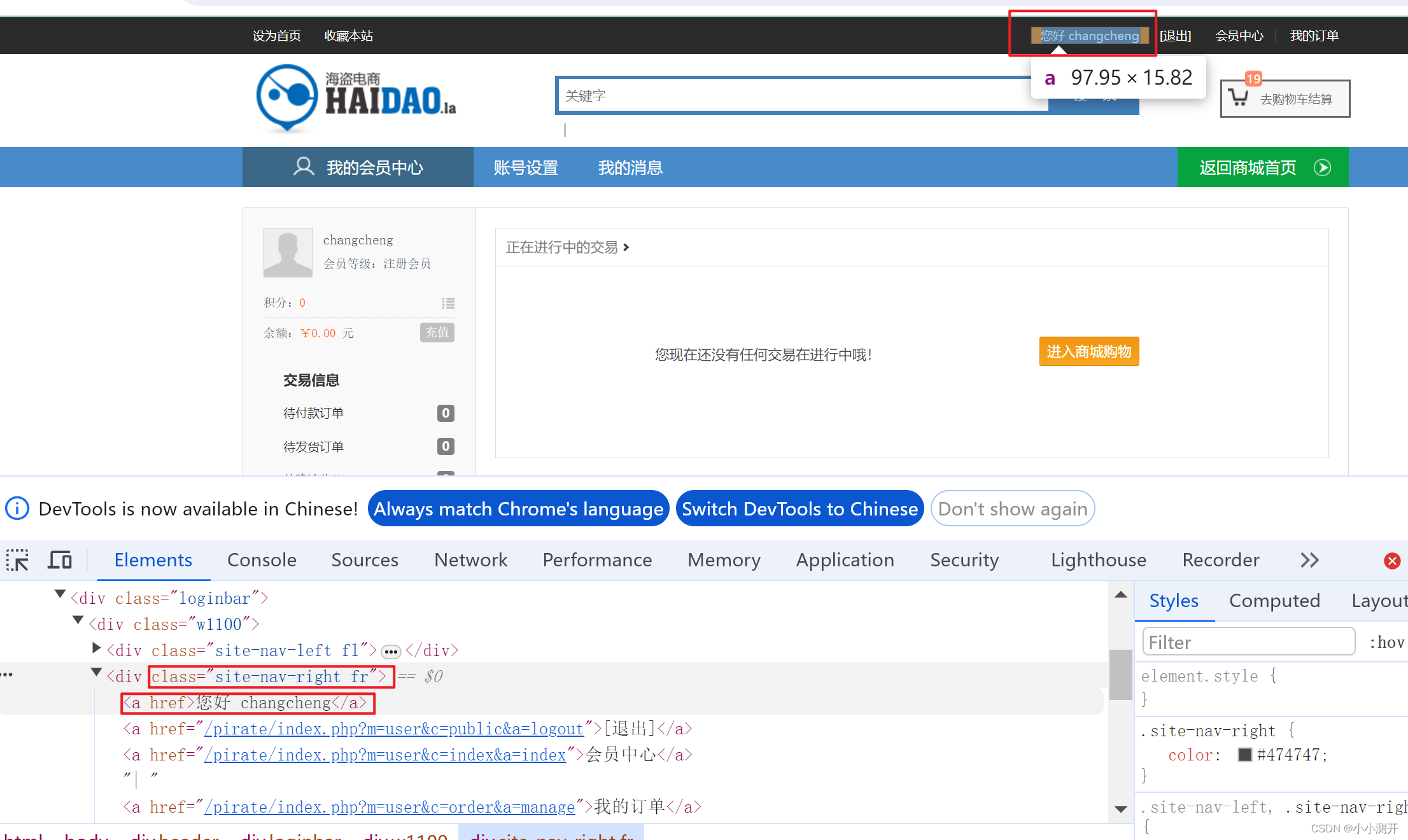Screen dimensions: 1408x840
Task: Click the person icon in 我的会员中心 tab
Action: pyautogui.click(x=304, y=167)
